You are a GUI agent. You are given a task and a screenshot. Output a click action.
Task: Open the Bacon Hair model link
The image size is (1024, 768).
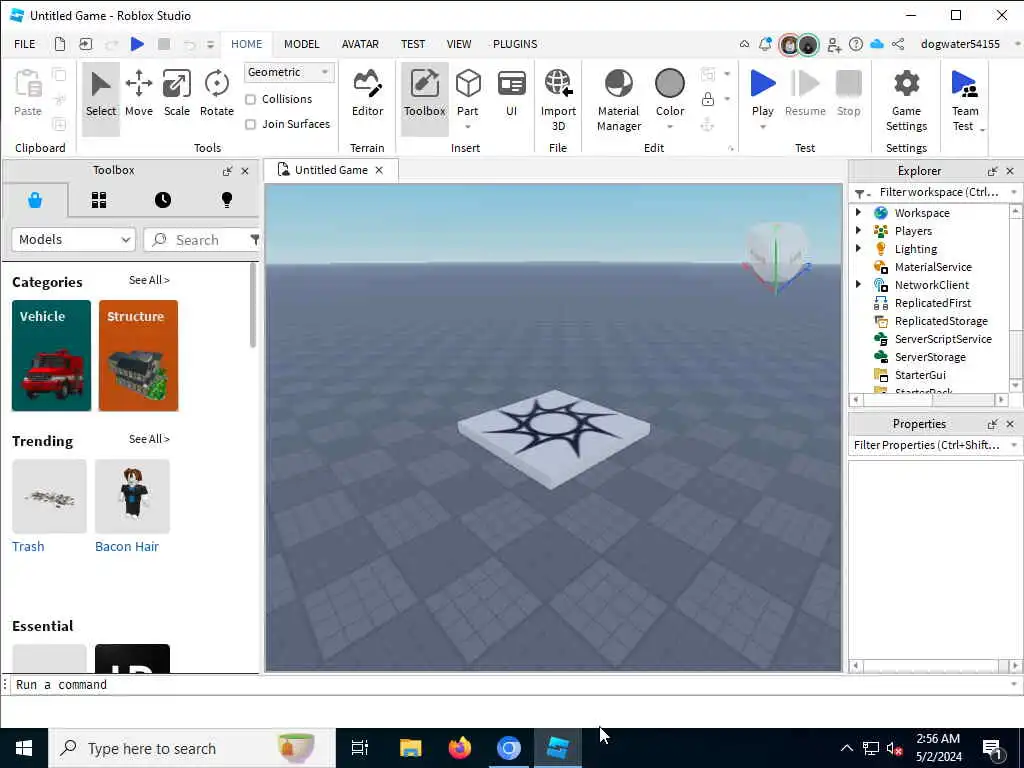pyautogui.click(x=127, y=547)
